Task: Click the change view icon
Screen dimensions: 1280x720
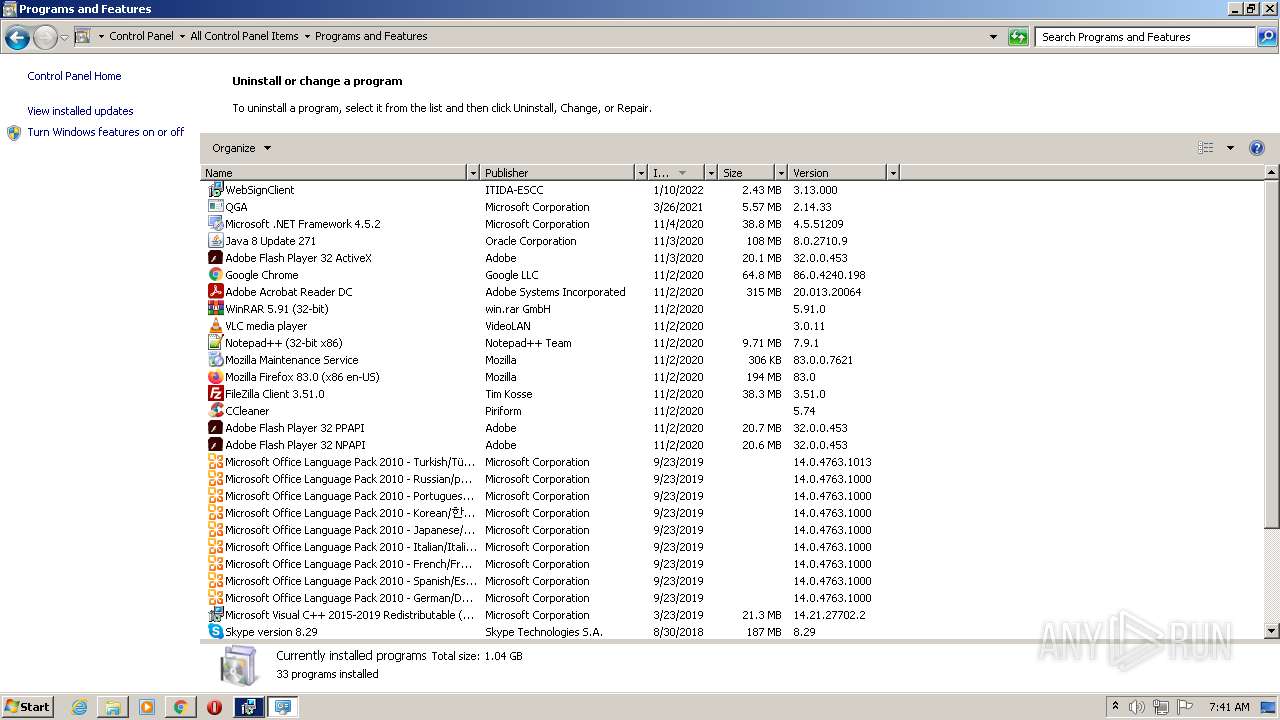Action: 1206,148
